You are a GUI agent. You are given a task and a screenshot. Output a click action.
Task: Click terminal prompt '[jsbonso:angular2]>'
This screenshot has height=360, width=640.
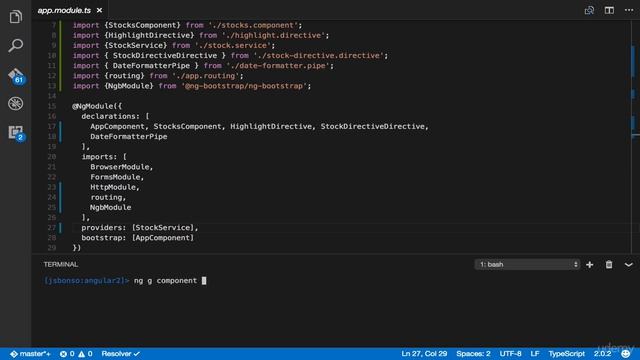(x=87, y=281)
